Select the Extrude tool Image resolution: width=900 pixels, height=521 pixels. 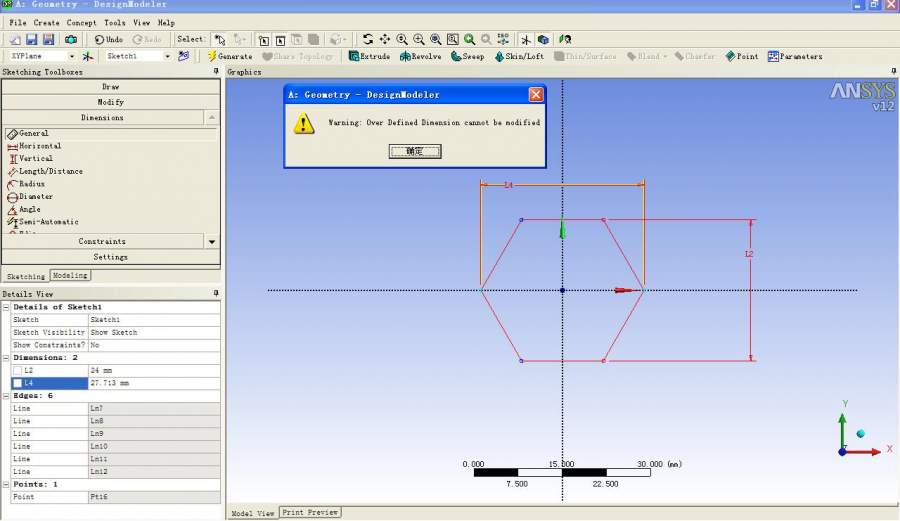(369, 57)
